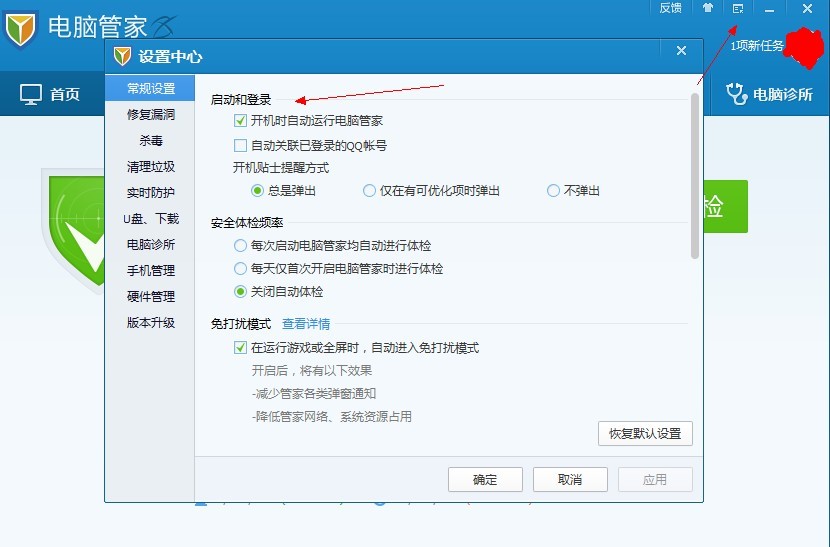Switch to 常规设置 tab

pyautogui.click(x=150, y=88)
